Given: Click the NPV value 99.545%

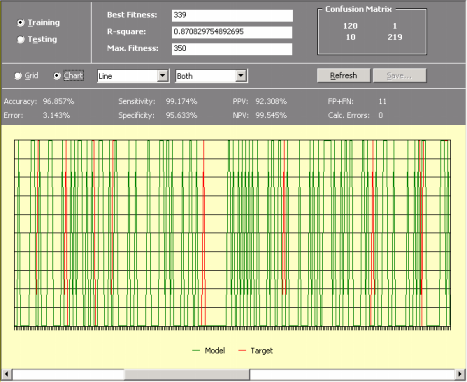Looking at the screenshot, I should pyautogui.click(x=271, y=115).
